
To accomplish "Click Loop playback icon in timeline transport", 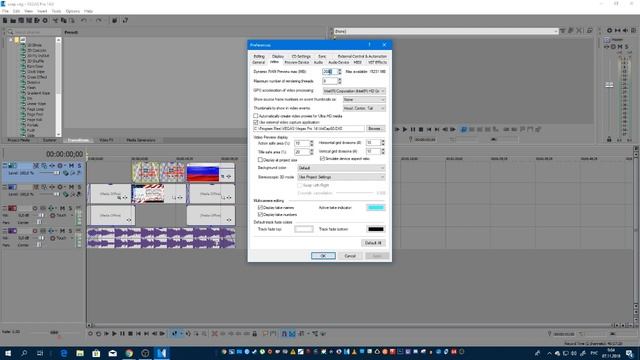I will pos(98,333).
